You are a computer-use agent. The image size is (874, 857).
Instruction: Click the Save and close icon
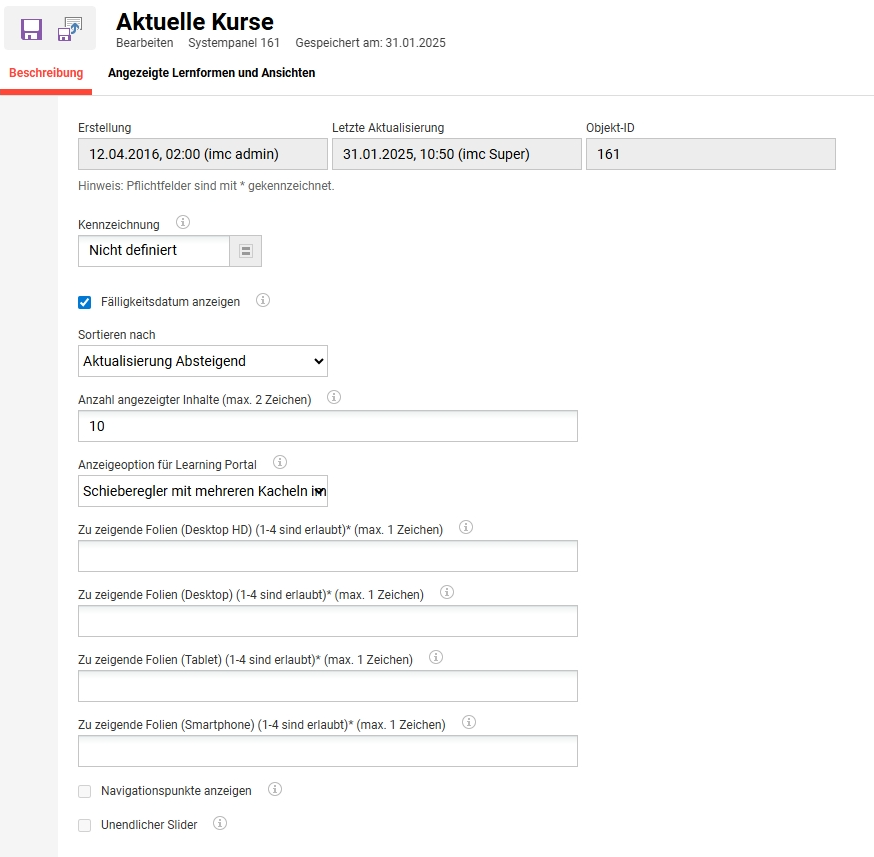tap(70, 29)
